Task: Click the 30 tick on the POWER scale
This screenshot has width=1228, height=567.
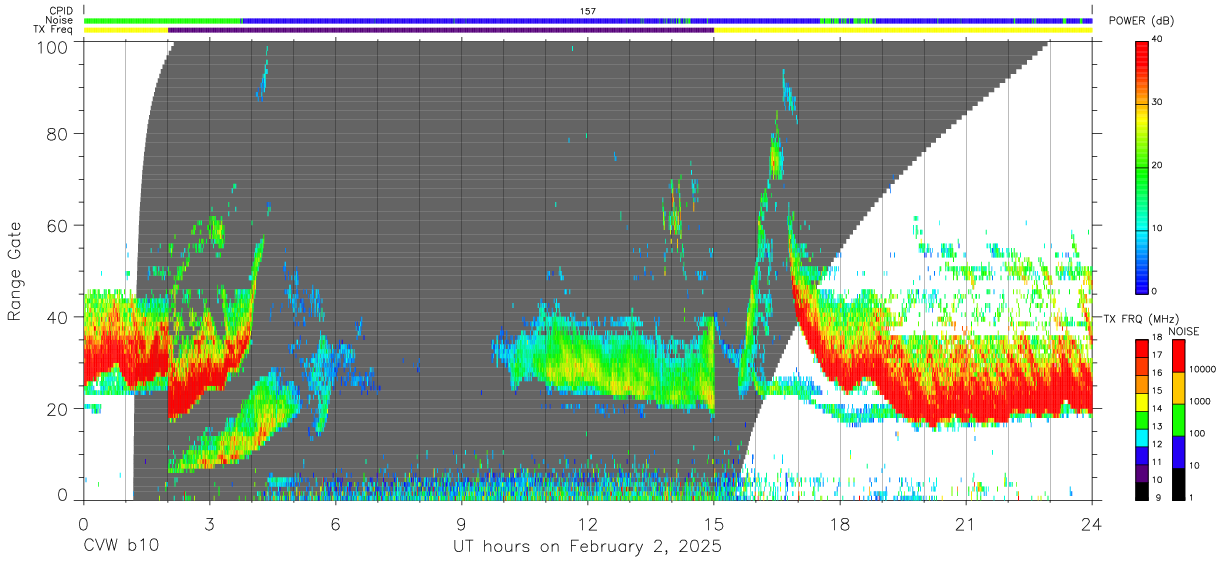Action: (1158, 102)
